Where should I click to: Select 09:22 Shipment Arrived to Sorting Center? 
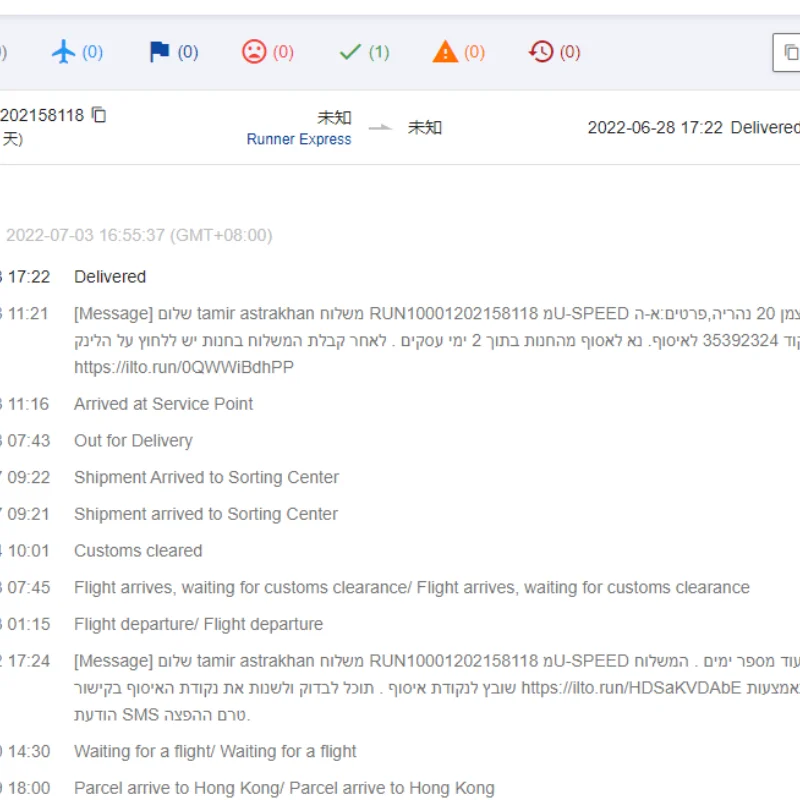point(169,477)
